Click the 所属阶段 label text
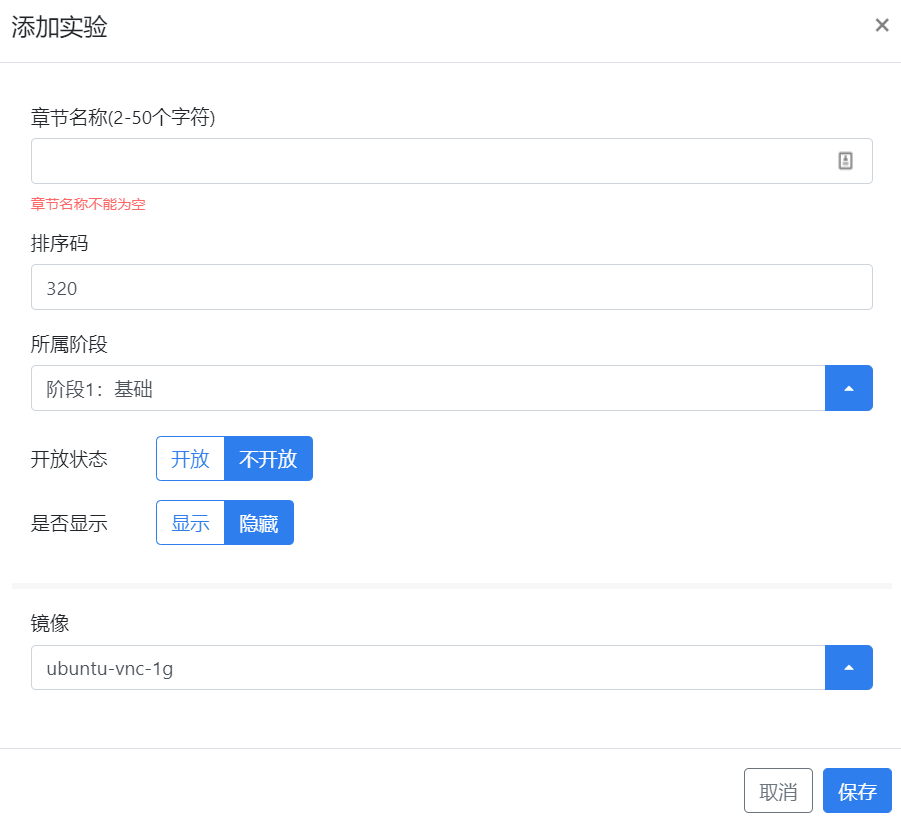This screenshot has width=901, height=823. coord(69,345)
